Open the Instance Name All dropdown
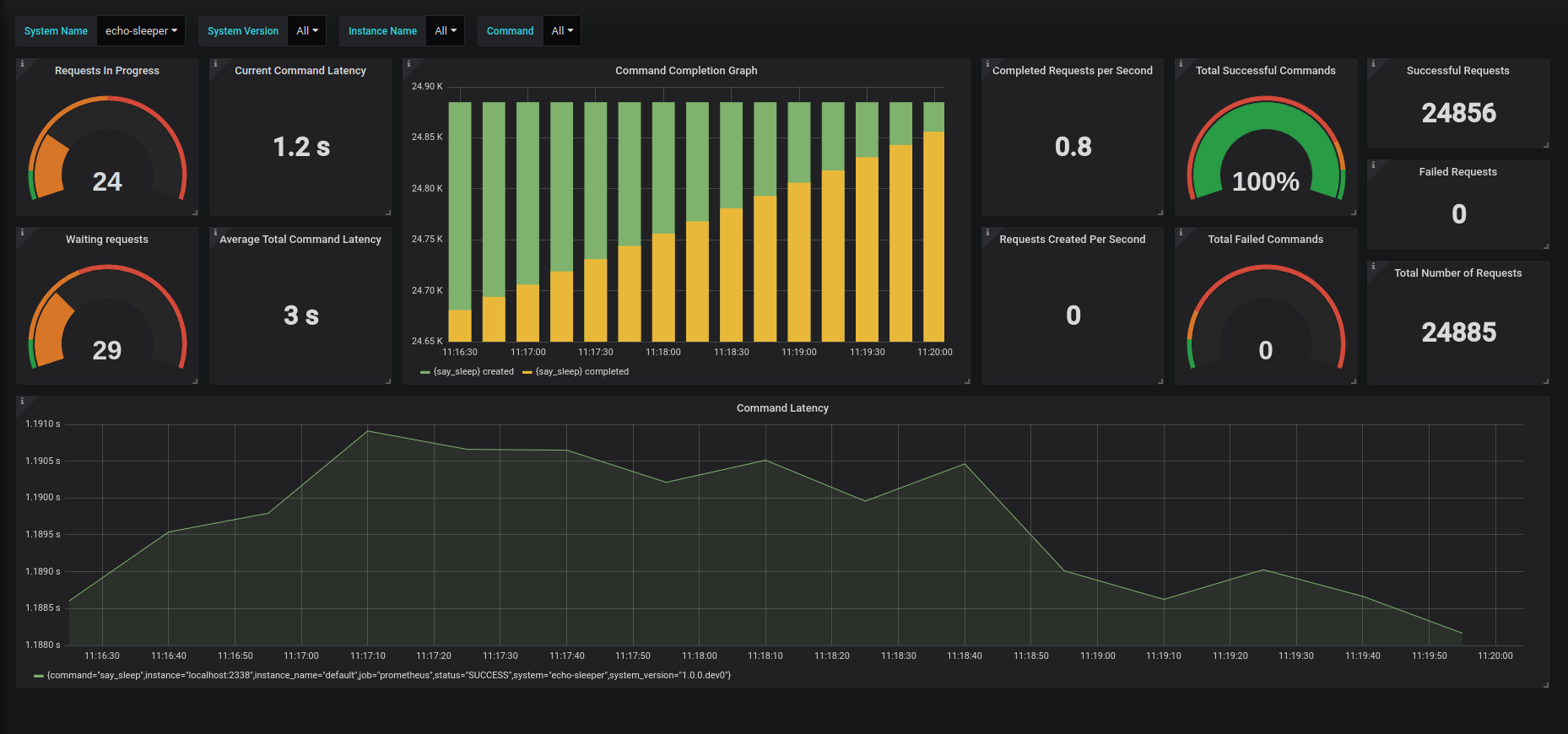The image size is (1568, 734). pyautogui.click(x=445, y=31)
